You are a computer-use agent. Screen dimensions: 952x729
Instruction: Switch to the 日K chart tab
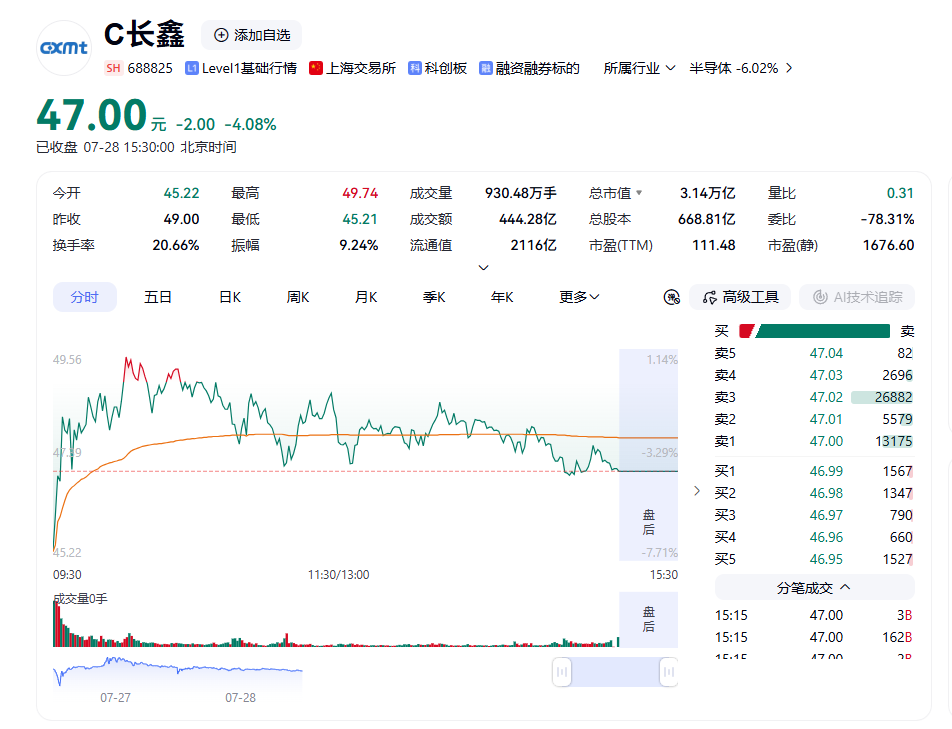[230, 297]
